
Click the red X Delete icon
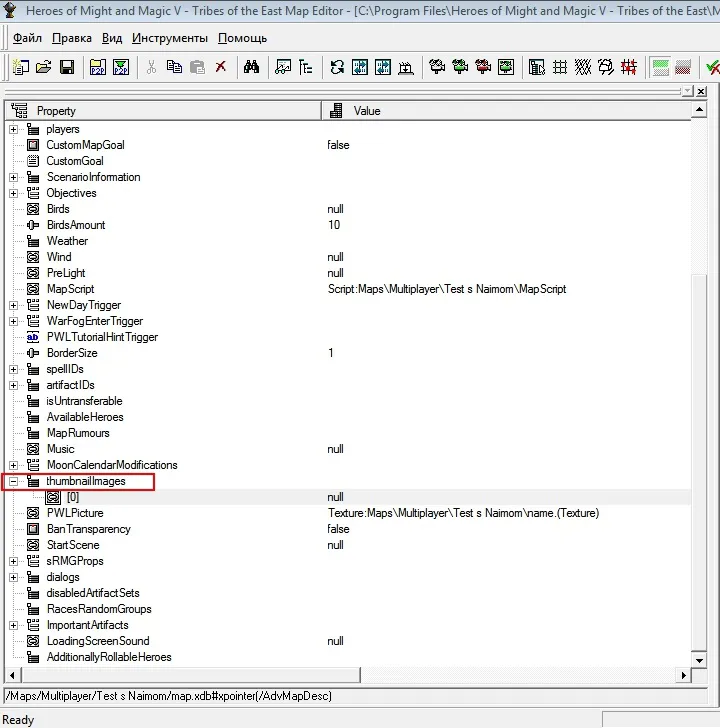click(221, 67)
